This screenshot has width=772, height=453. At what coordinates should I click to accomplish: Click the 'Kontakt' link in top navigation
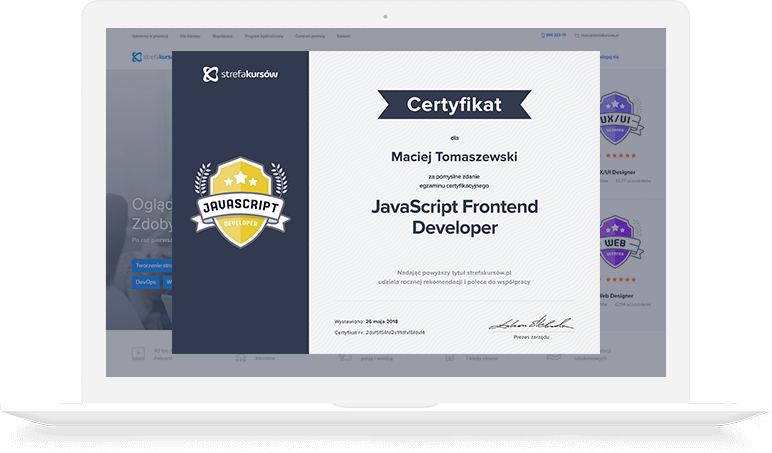pyautogui.click(x=343, y=35)
